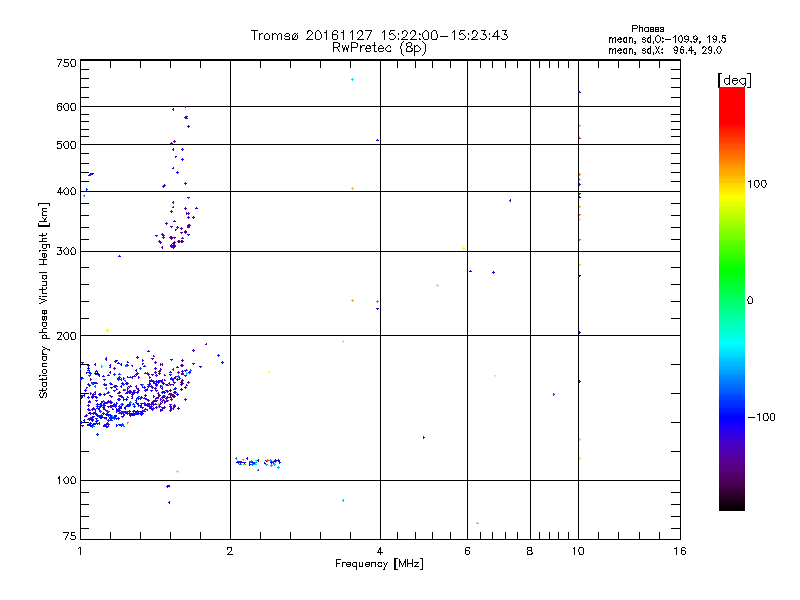Click the color bar tick label '-100'

click(761, 417)
